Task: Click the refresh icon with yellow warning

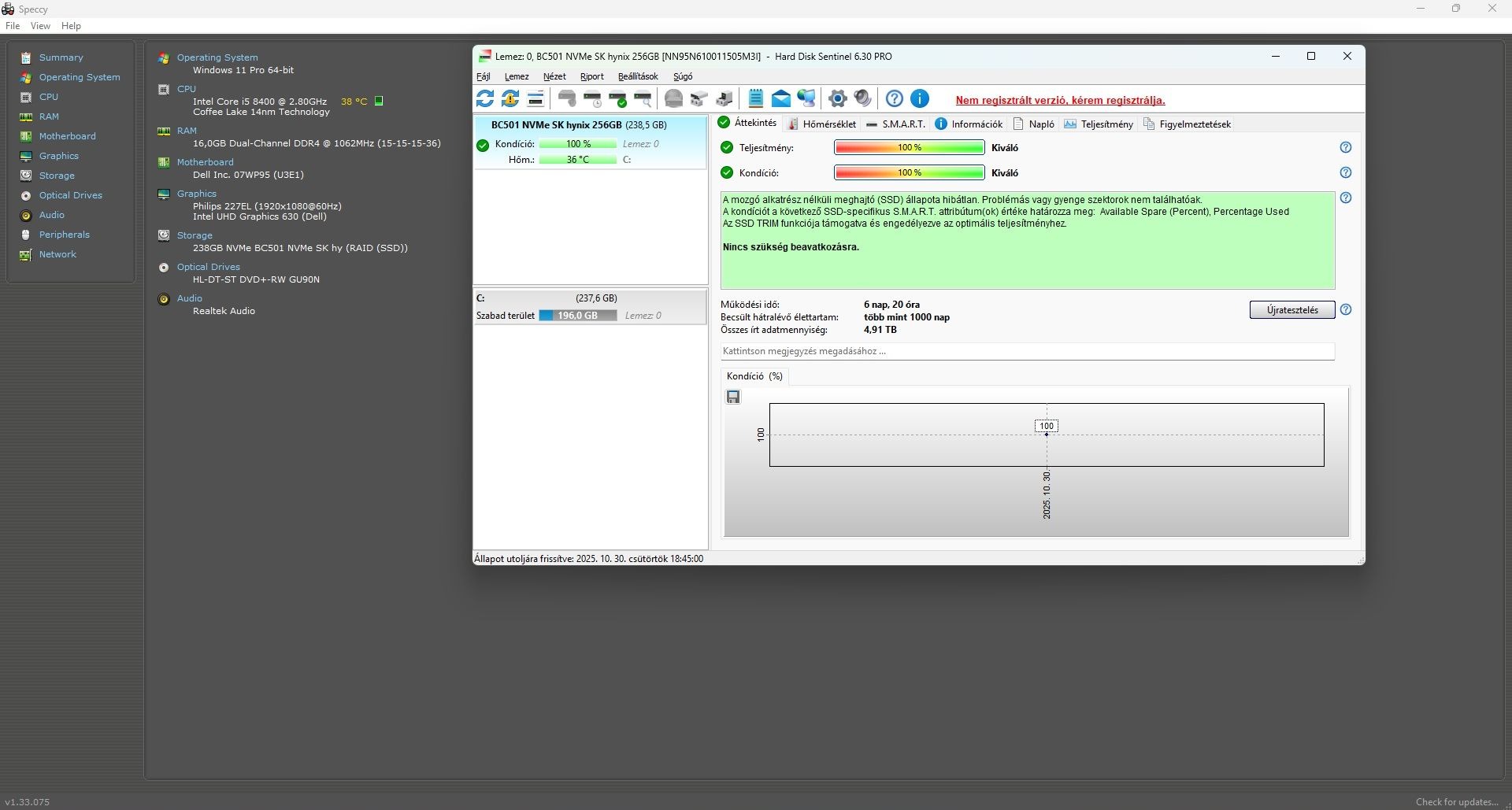Action: [510, 98]
